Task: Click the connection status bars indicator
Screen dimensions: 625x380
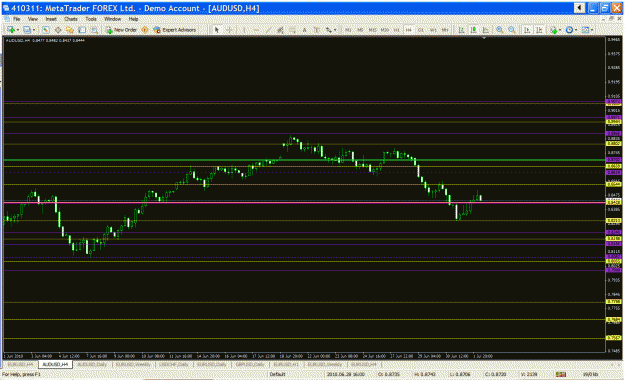Action: [x=561, y=374]
